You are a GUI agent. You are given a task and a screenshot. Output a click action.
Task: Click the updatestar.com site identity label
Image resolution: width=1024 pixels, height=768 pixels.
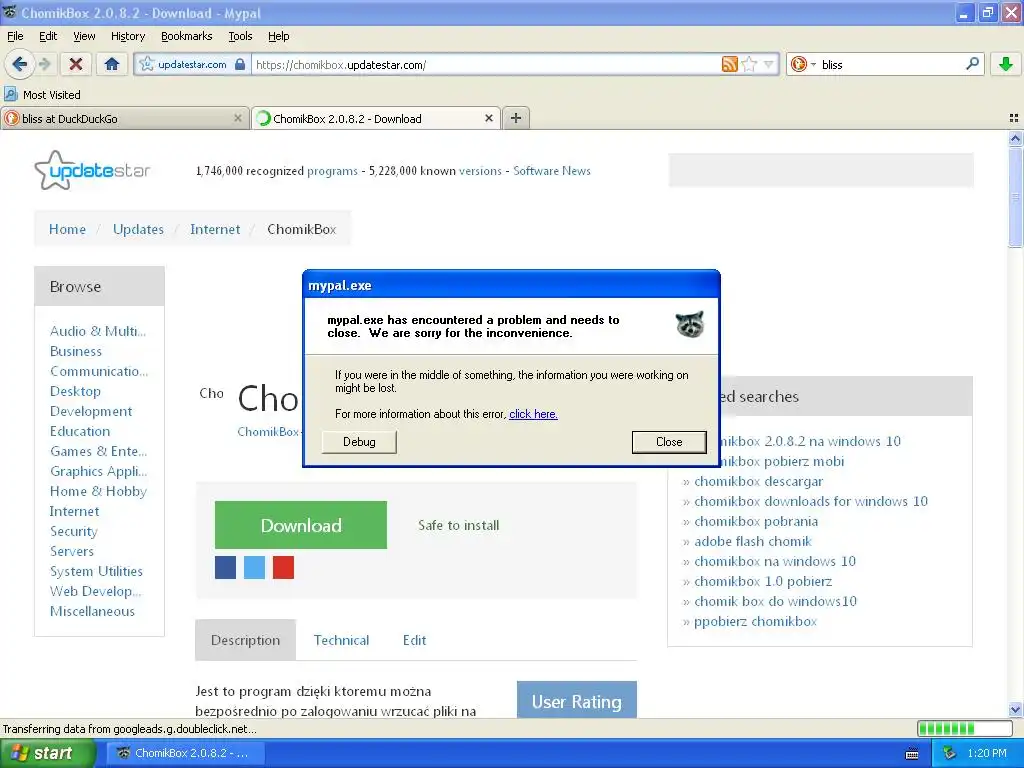click(192, 64)
